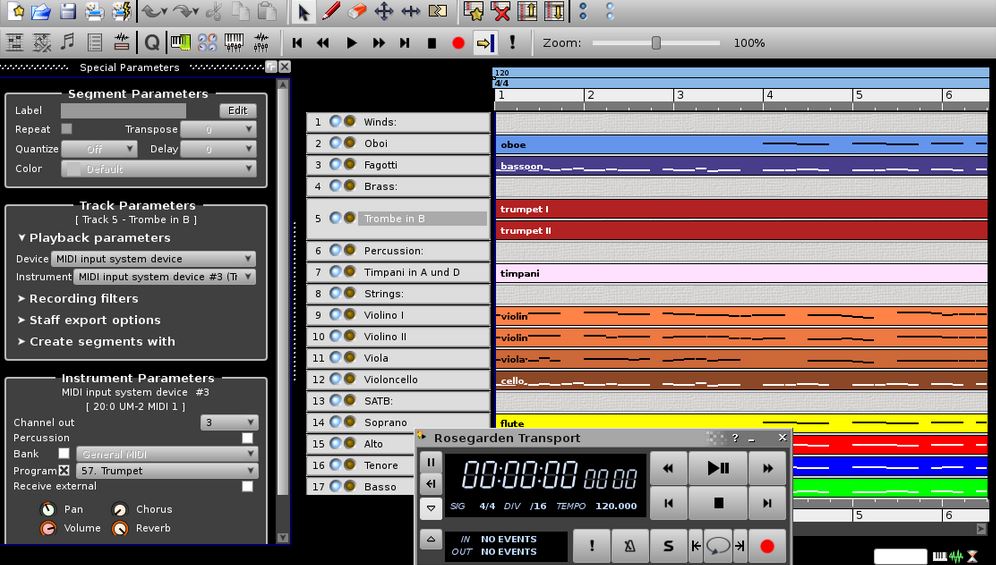Enable the Receive external checkbox
Viewport: 996px width, 565px height.
247,486
